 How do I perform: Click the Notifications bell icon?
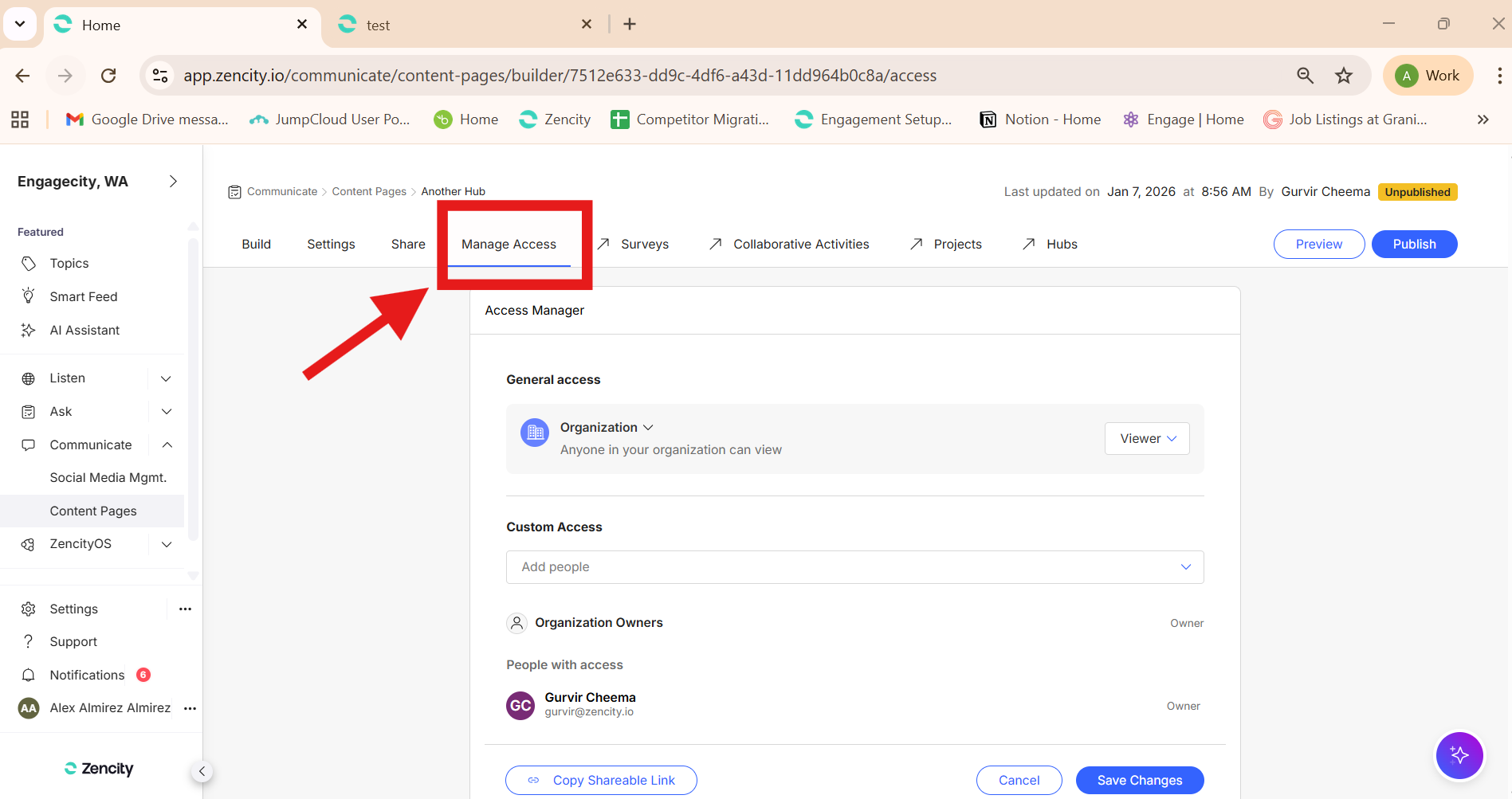[29, 675]
